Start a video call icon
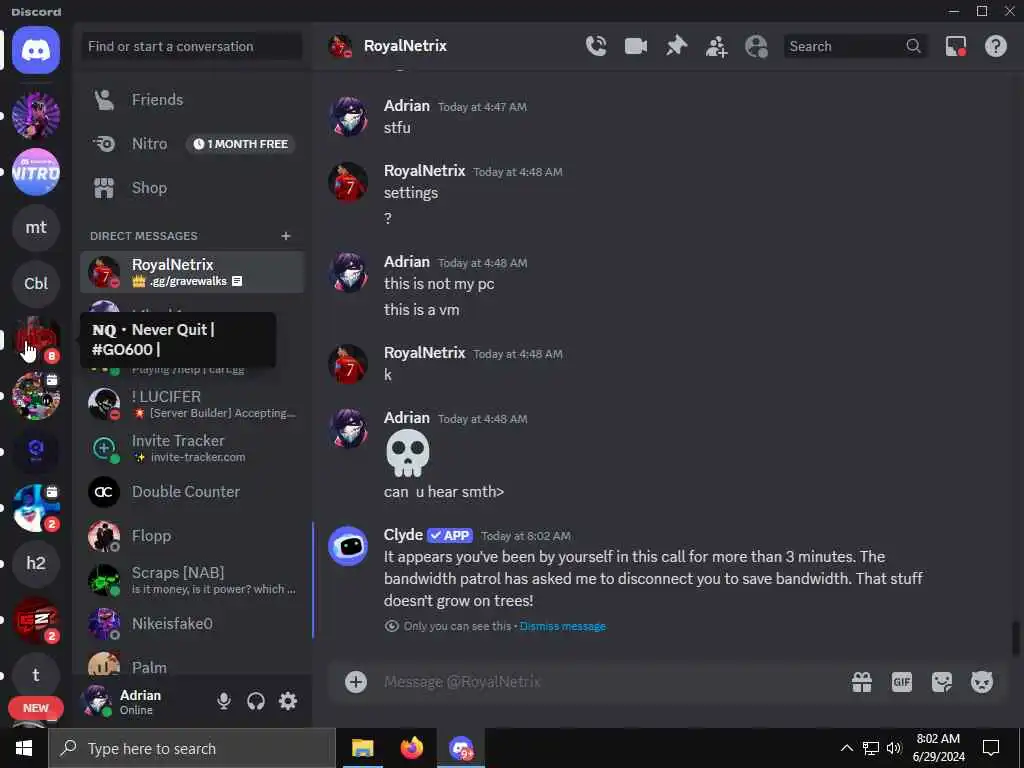Image resolution: width=1024 pixels, height=768 pixels. (x=635, y=46)
